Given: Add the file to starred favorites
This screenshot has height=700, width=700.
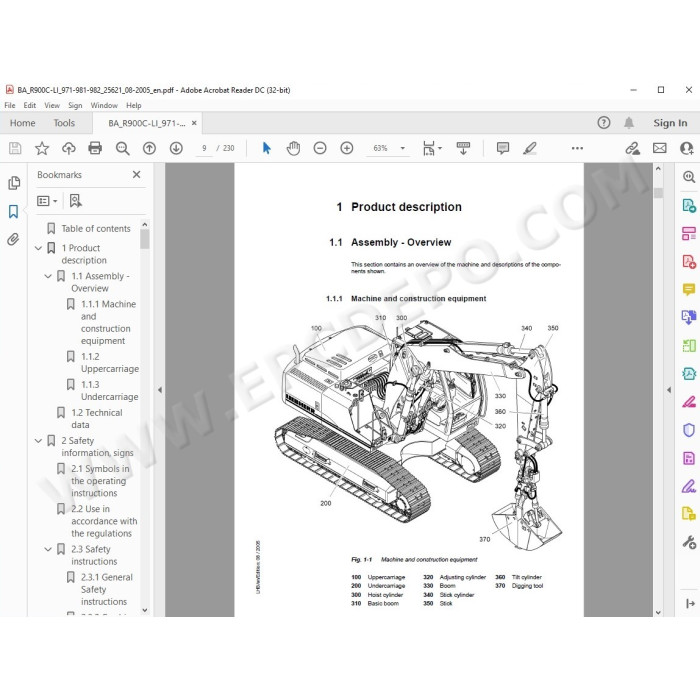Looking at the screenshot, I should [x=42, y=148].
